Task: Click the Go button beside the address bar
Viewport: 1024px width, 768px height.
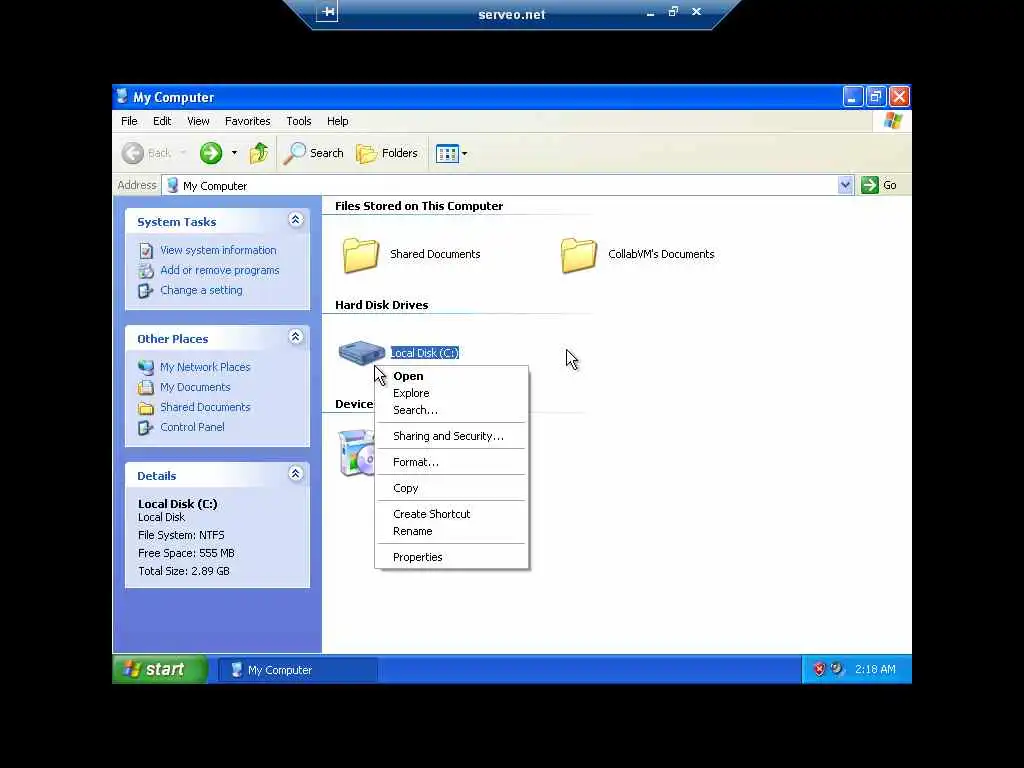Action: coord(879,185)
